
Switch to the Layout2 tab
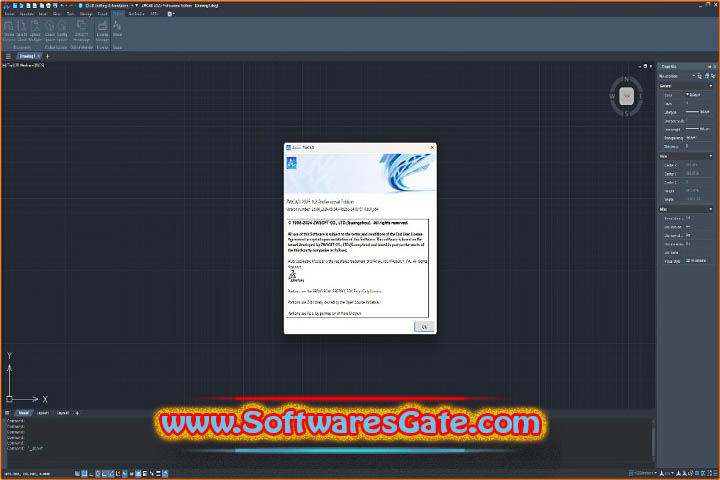63,413
